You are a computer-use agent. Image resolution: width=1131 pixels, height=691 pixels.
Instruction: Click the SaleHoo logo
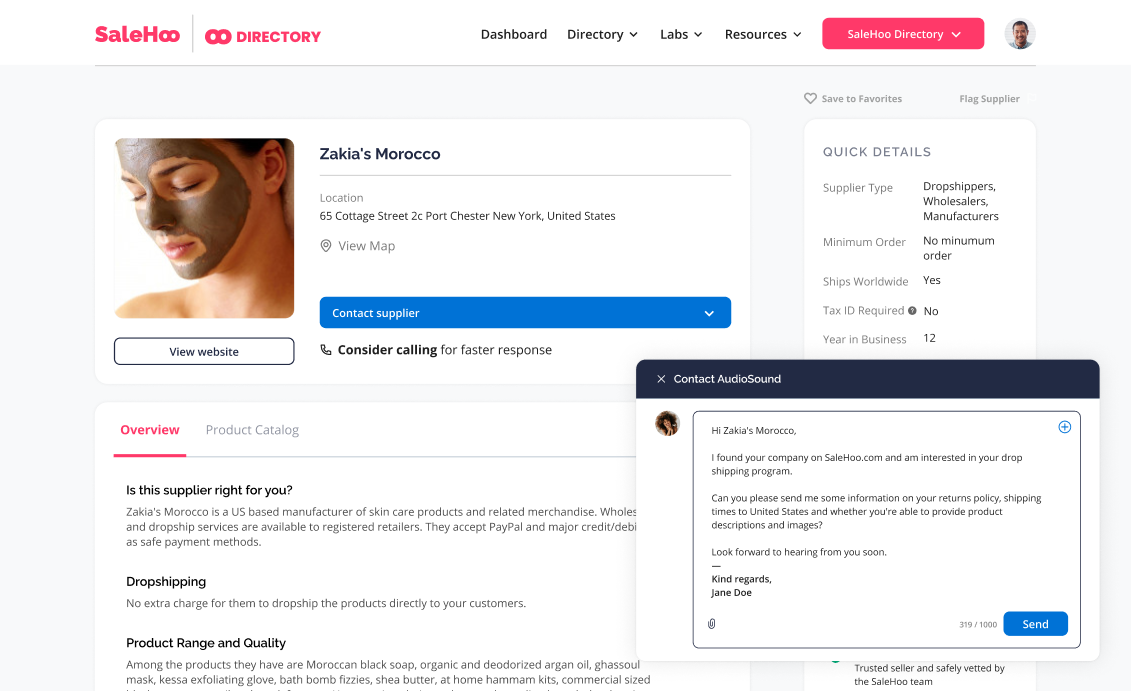(x=137, y=34)
